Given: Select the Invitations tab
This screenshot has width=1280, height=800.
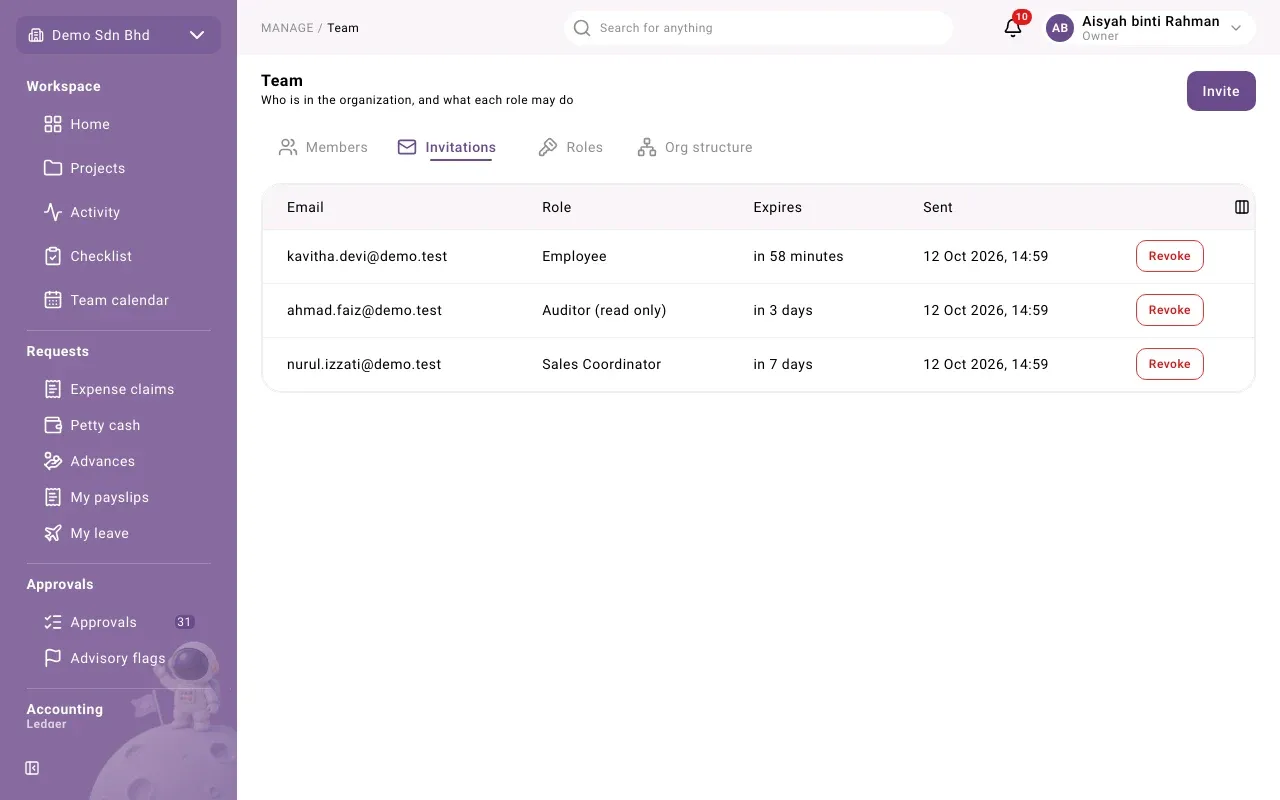Looking at the screenshot, I should [x=446, y=147].
